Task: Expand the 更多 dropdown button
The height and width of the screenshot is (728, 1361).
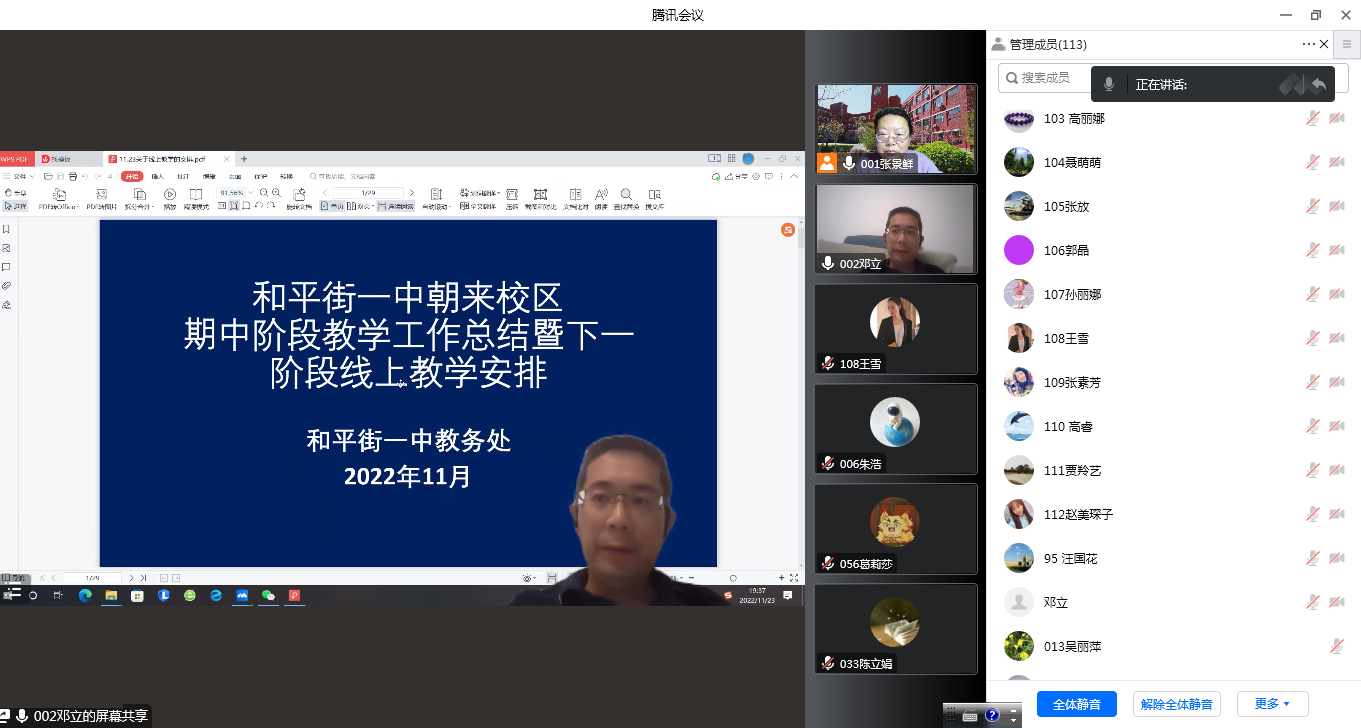Action: coord(1272,704)
